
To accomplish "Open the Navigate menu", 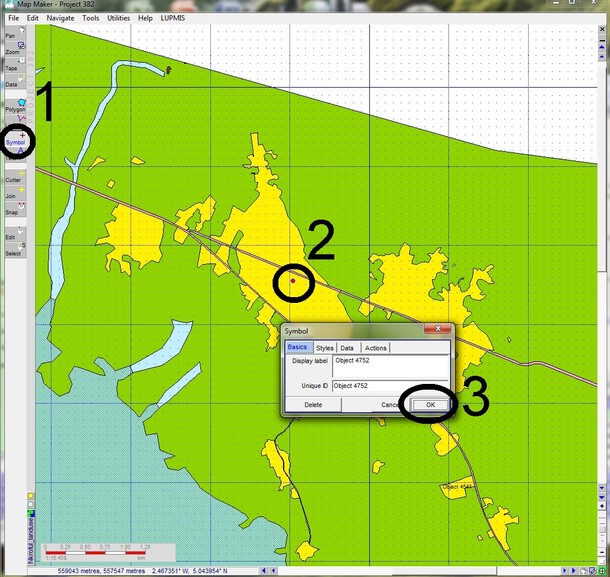I will click(x=60, y=18).
